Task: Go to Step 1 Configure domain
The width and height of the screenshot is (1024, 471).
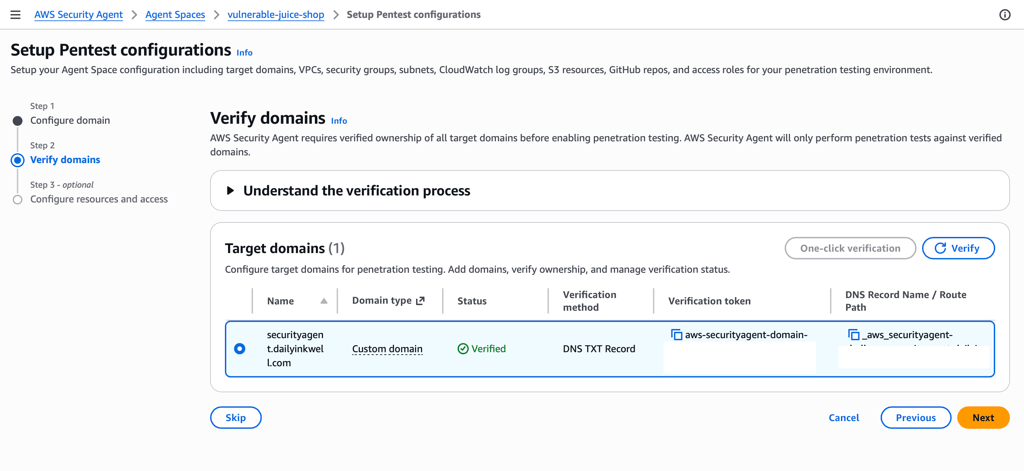Action: [70, 120]
